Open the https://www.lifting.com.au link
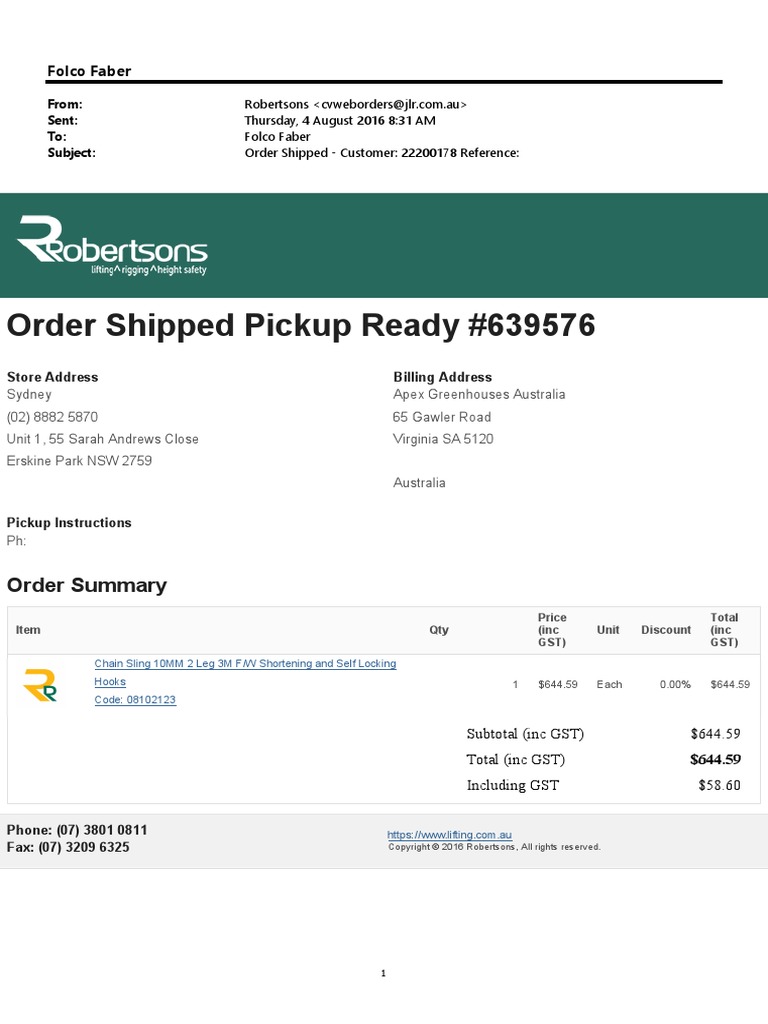The height and width of the screenshot is (1024, 768). coord(449,834)
